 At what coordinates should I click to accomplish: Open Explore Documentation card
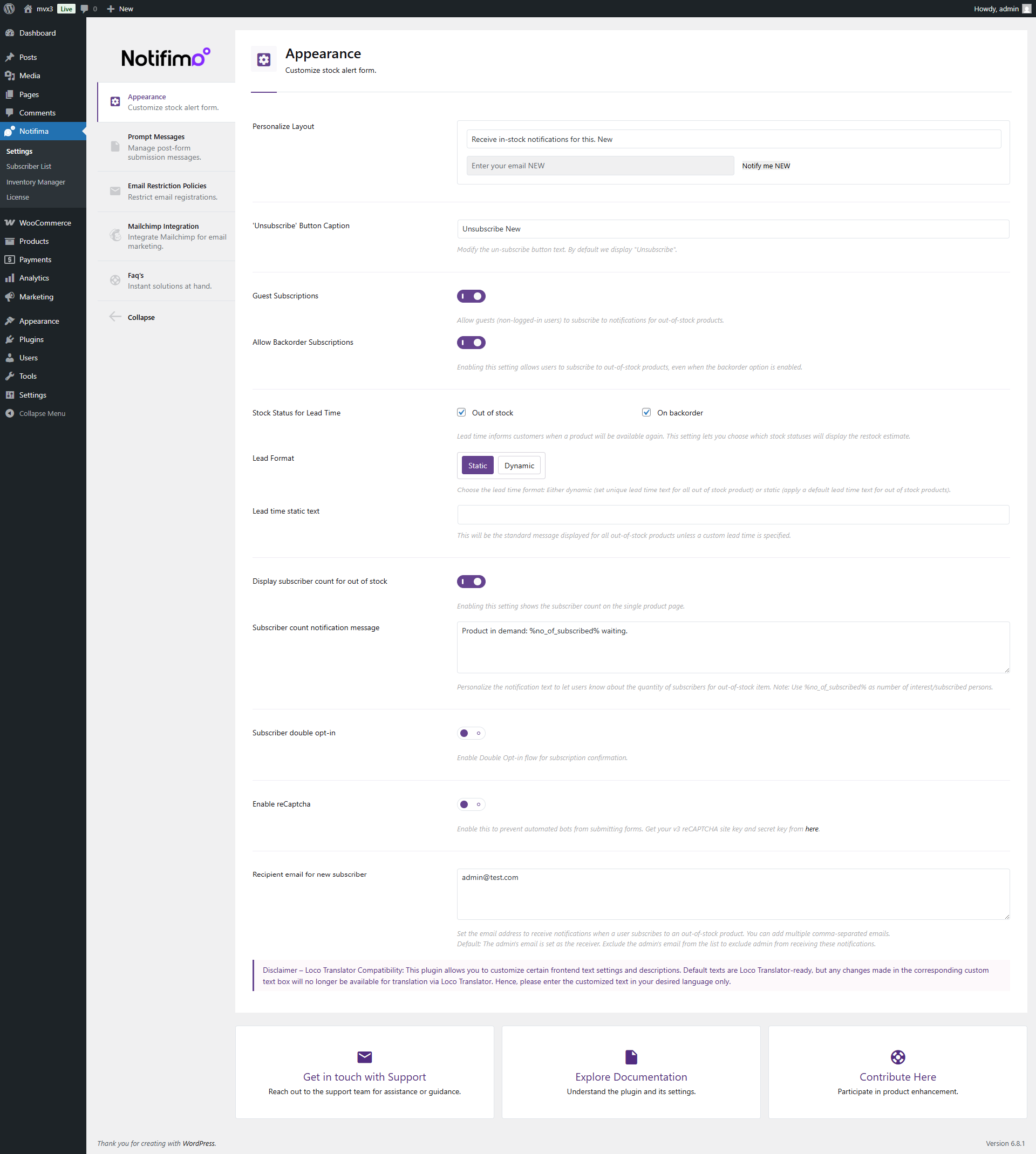631,1072
